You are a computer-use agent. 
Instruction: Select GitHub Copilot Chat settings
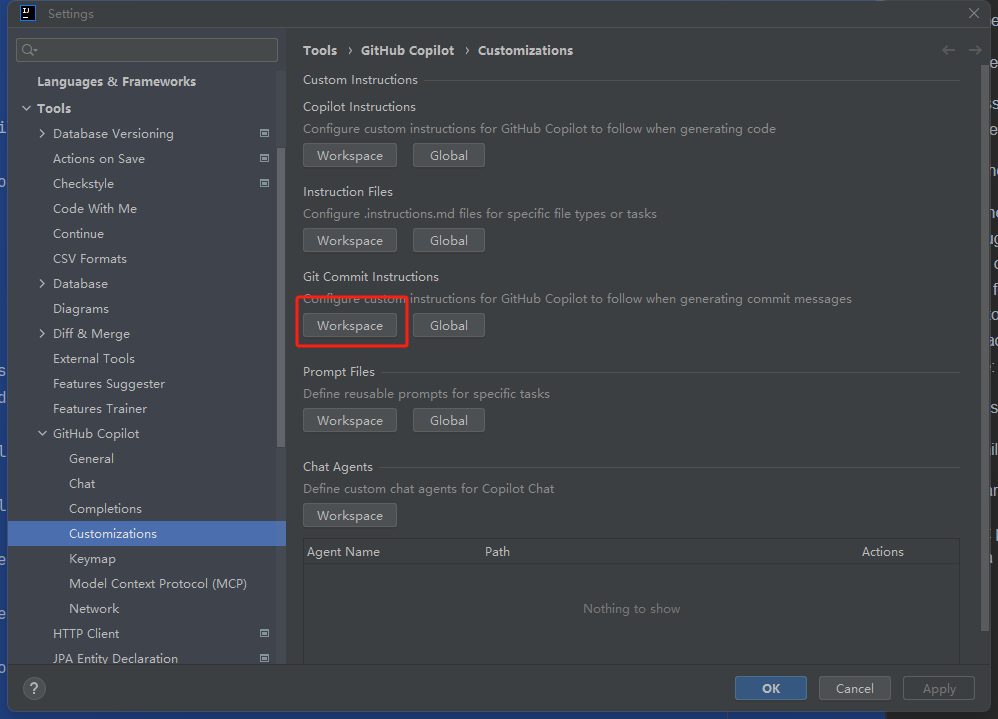(x=82, y=484)
